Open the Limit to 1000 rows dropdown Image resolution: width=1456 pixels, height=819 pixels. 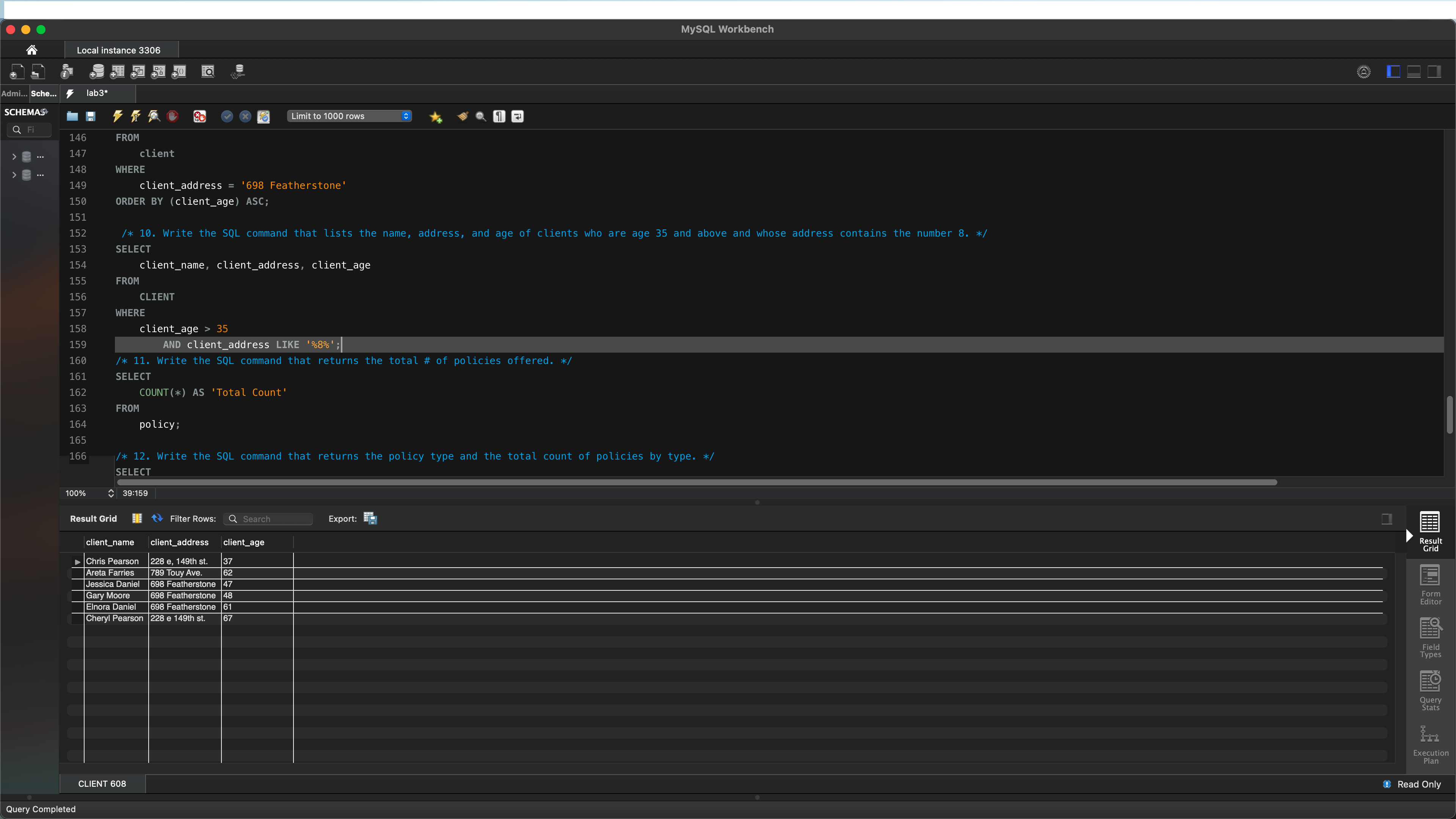pos(349,116)
